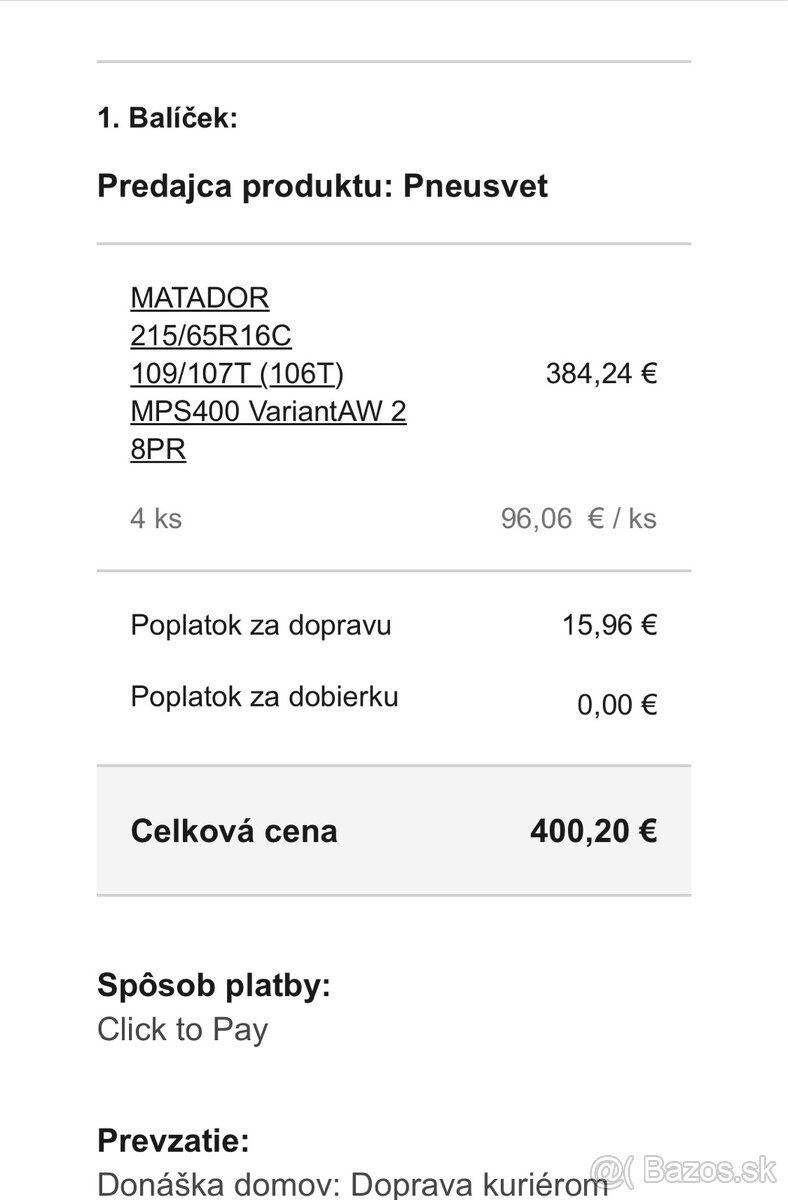Click the 1. Balíček heading
Image resolution: width=788 pixels, height=1200 pixels.
tap(167, 118)
